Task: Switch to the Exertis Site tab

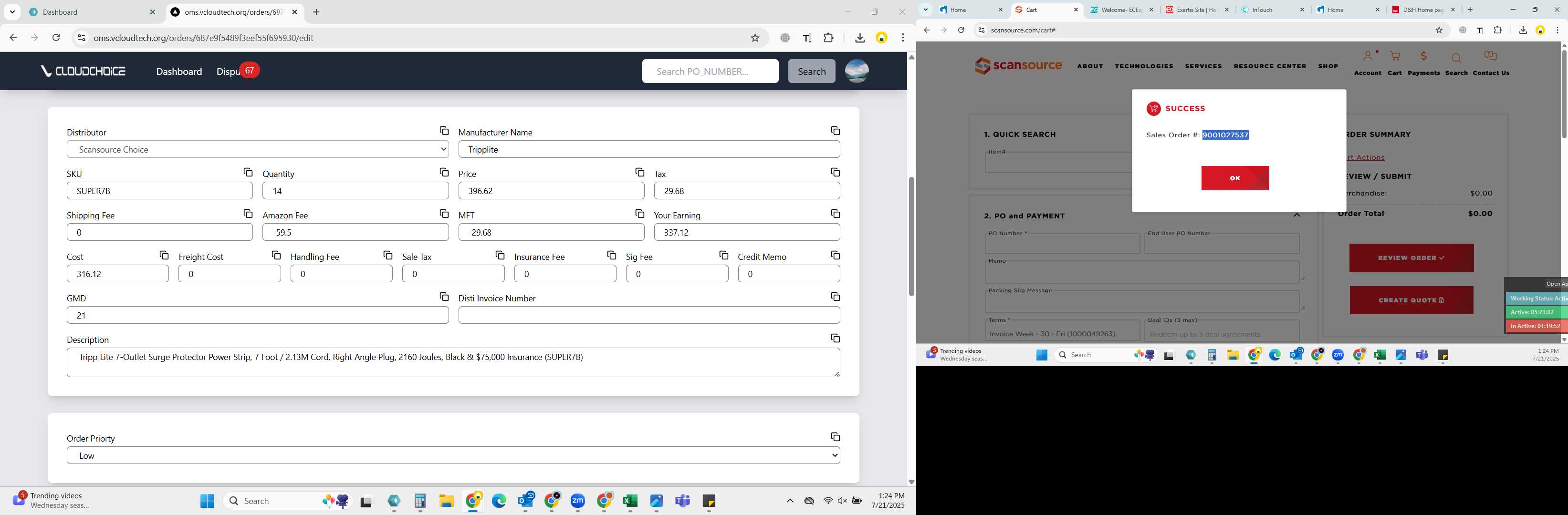Action: (x=1197, y=10)
